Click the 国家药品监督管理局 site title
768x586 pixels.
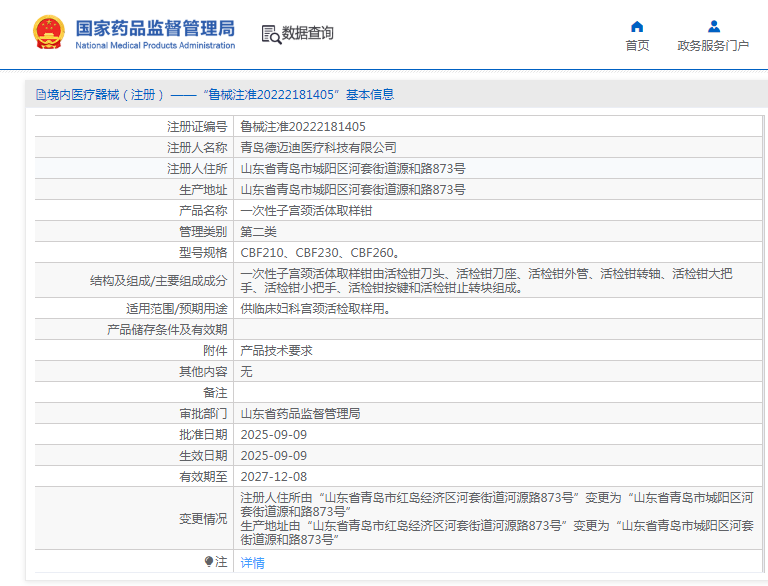[155, 27]
